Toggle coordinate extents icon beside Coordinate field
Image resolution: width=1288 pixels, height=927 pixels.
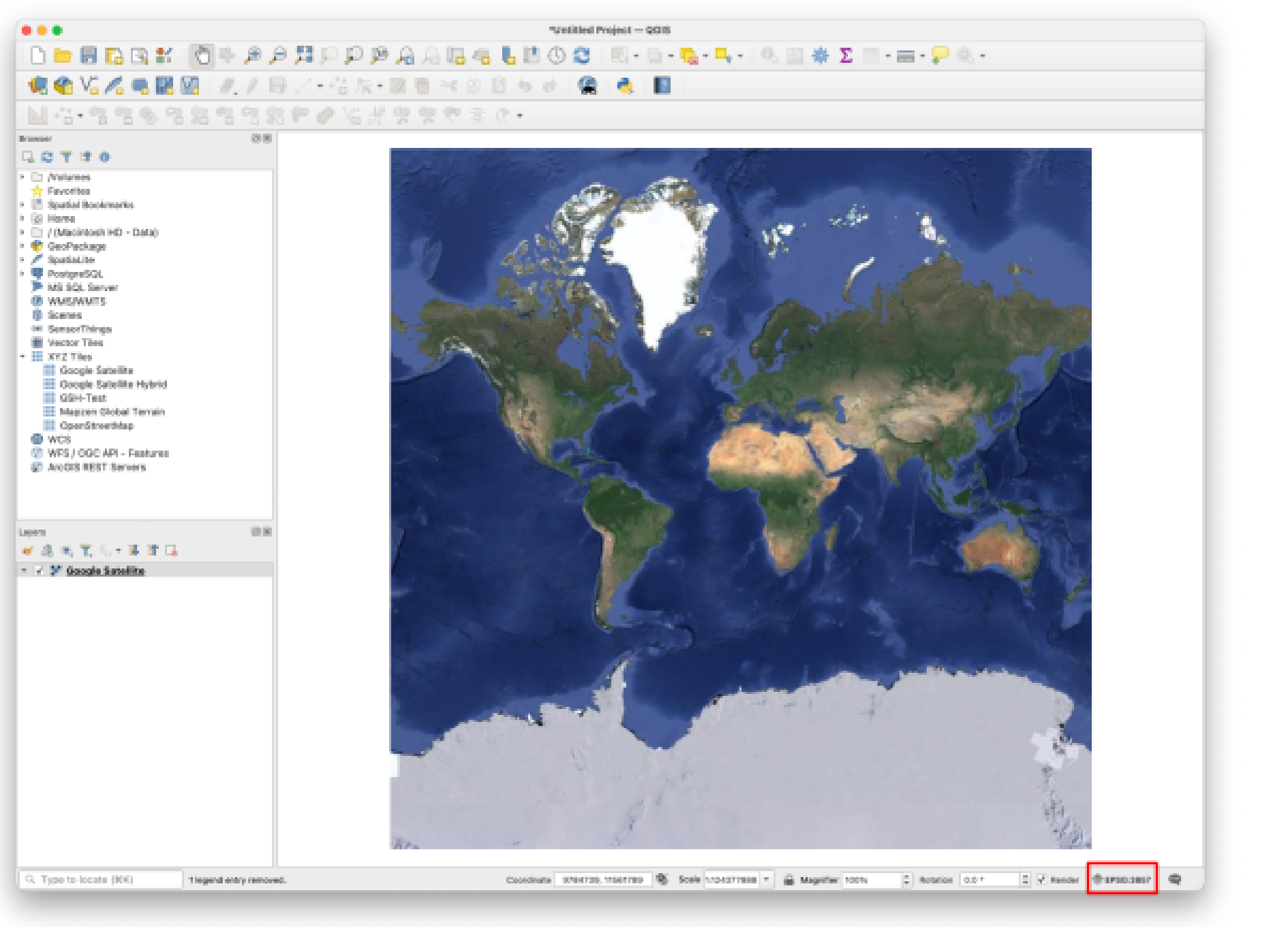tap(662, 879)
